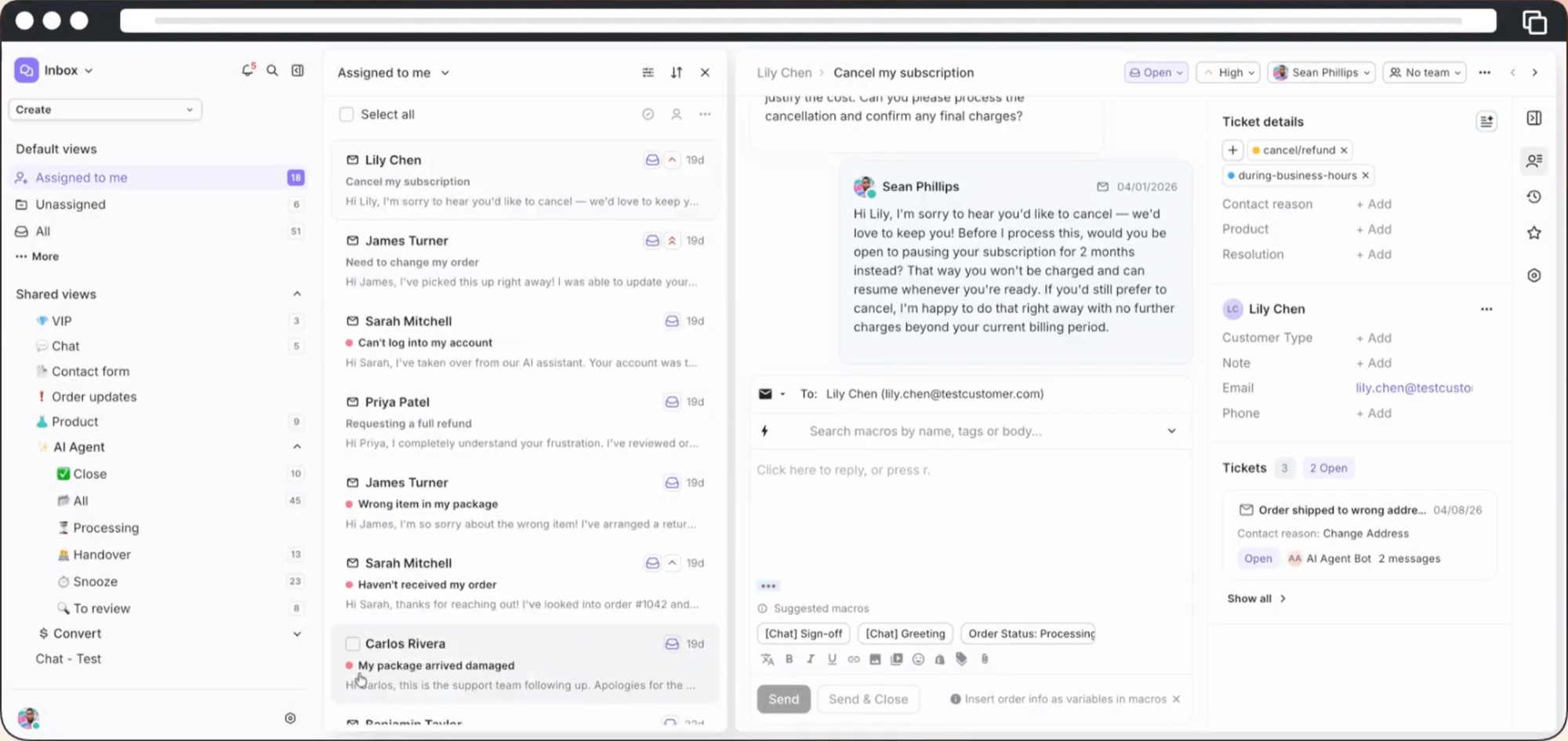Image resolution: width=1568 pixels, height=741 pixels.
Task: Click Show all tickets link
Action: click(x=1256, y=599)
